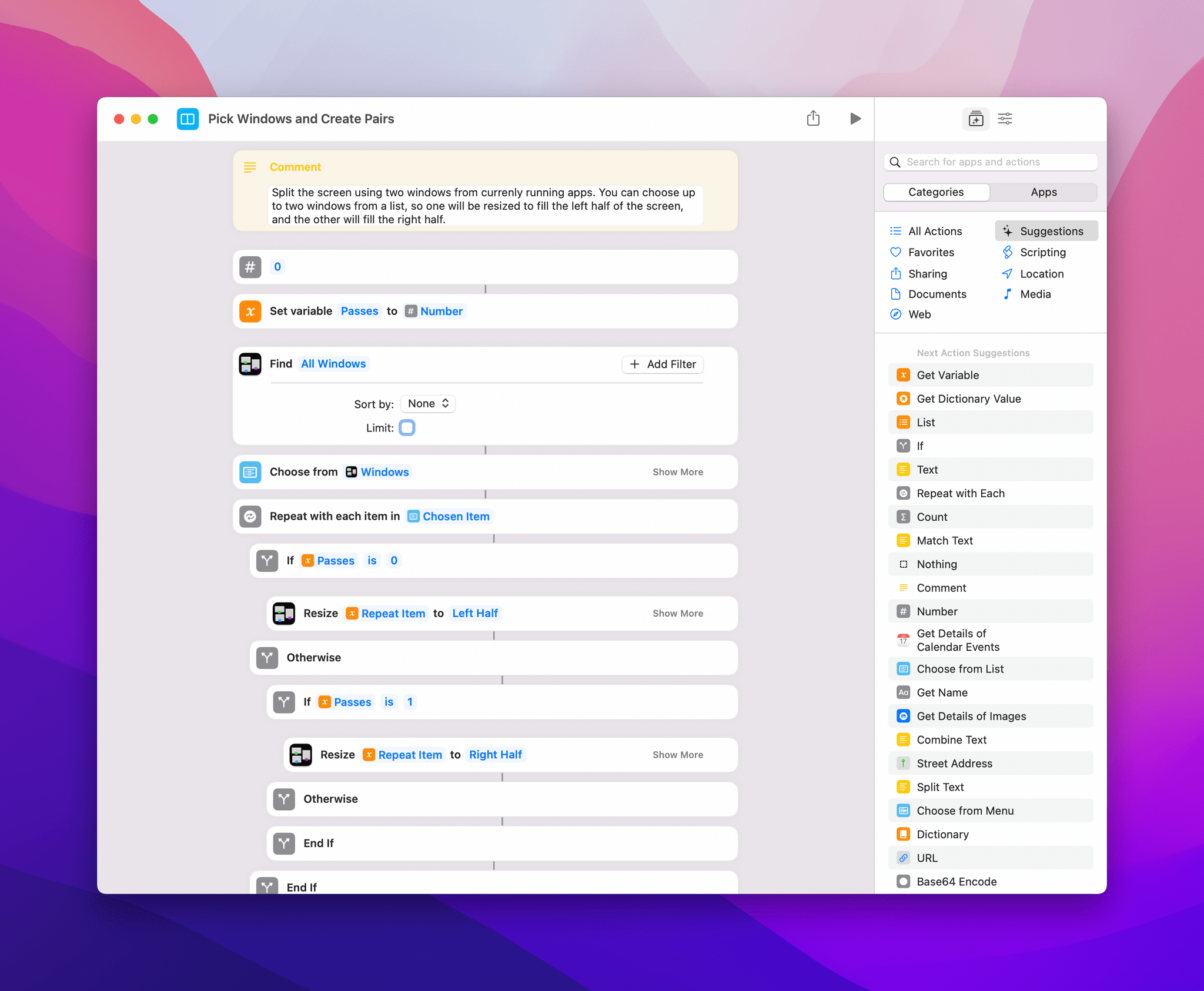Click the Find Windows action icon

click(x=250, y=363)
